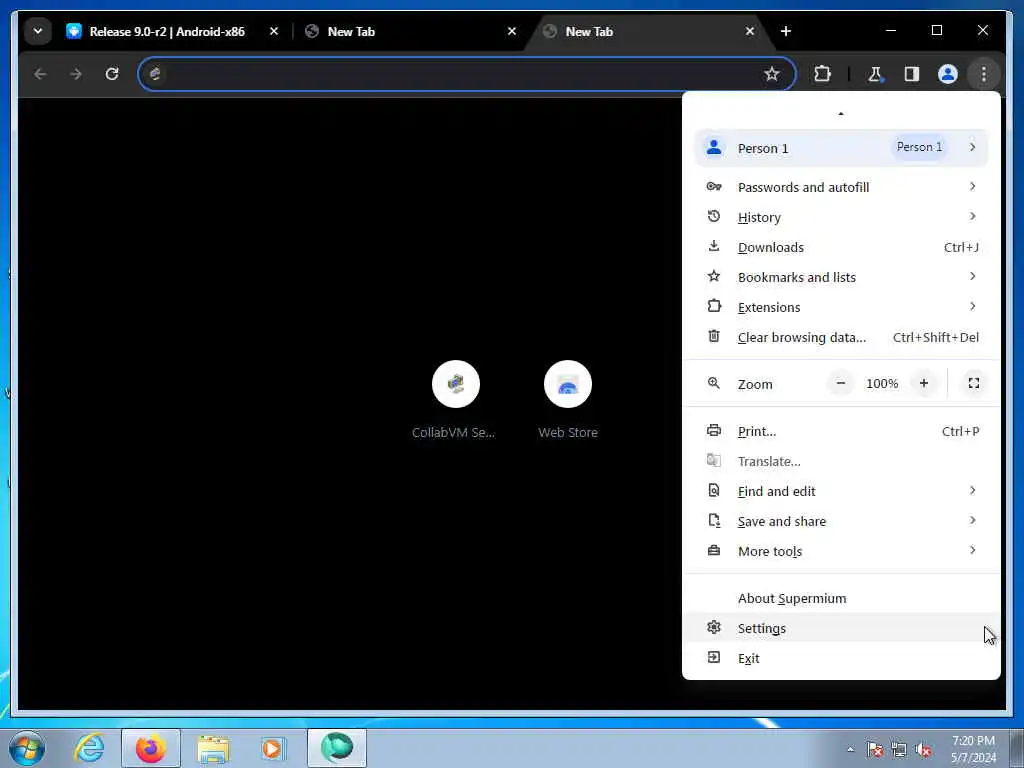The image size is (1024, 768).
Task: Open Passwords and autofill submenu
Action: [841, 187]
